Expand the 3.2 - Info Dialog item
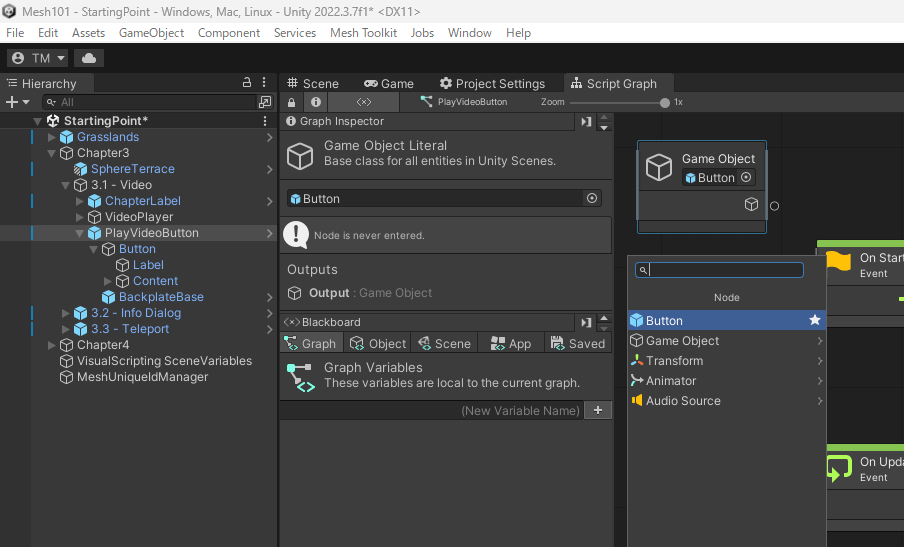The height and width of the screenshot is (547, 904). click(65, 313)
